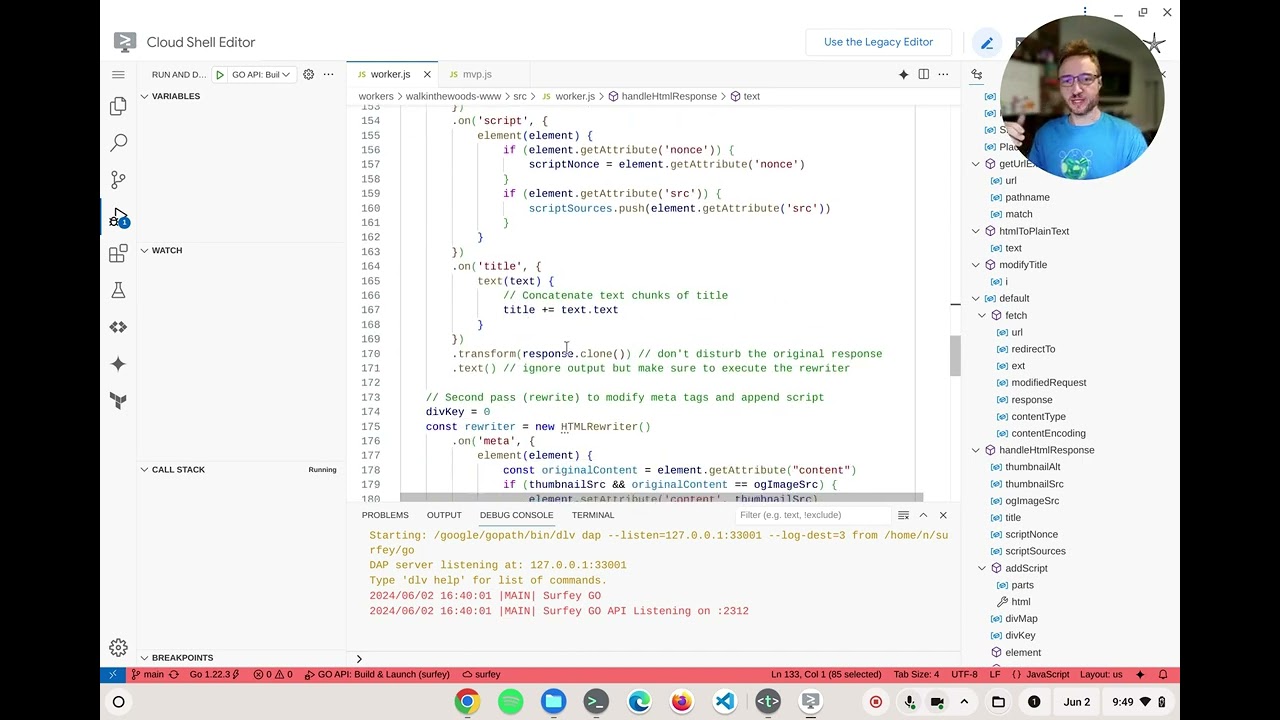Click the Gemini sparkle icon in the editor toolbar
This screenshot has height=720, width=1280.
click(903, 74)
